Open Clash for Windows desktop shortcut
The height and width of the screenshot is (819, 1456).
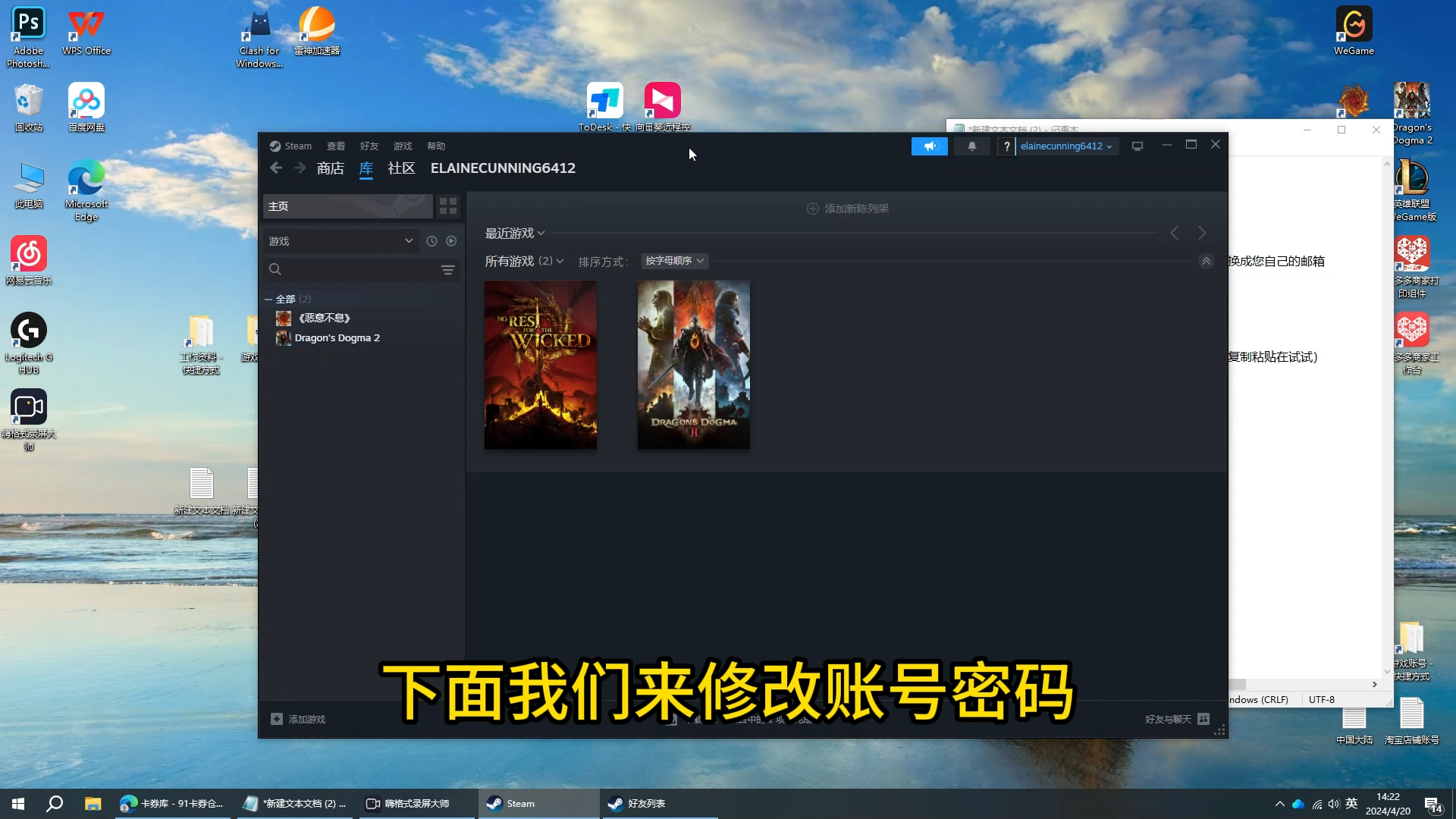[259, 37]
